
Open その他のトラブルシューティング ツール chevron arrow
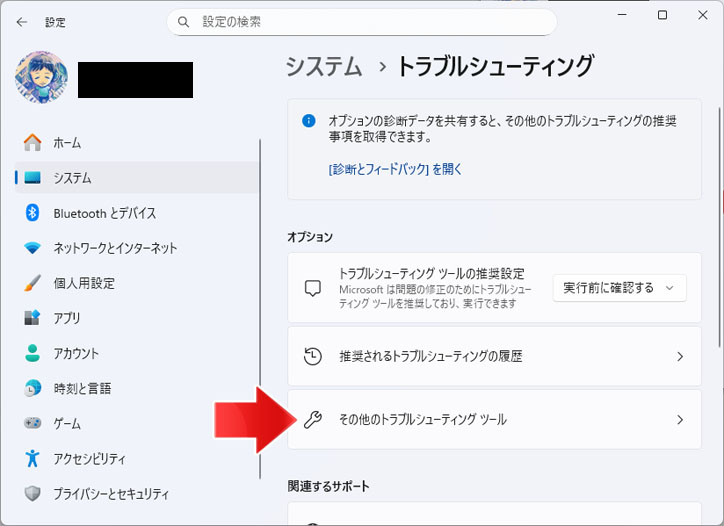[x=680, y=420]
